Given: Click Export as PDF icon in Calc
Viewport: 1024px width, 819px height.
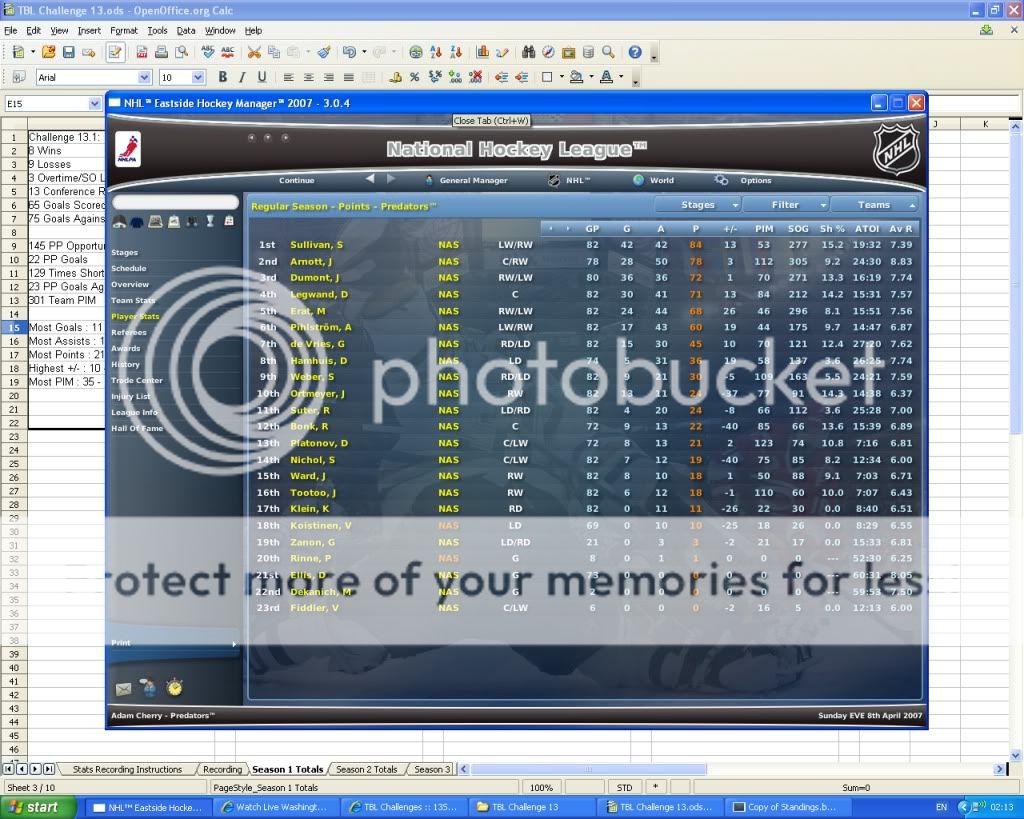Looking at the screenshot, I should coord(141,52).
